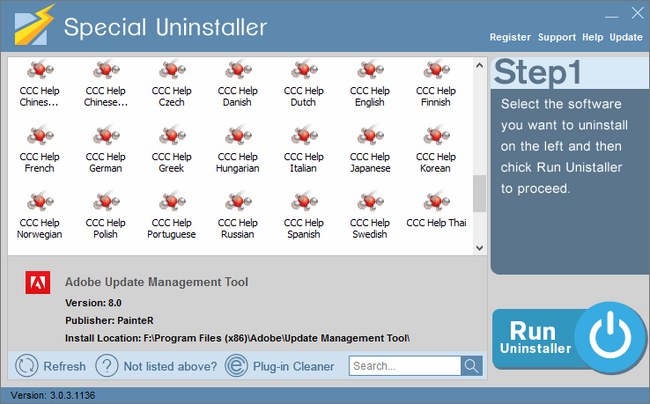Select CCC Help Russian program icon
Screen dimensions: 650x404
pos(238,201)
